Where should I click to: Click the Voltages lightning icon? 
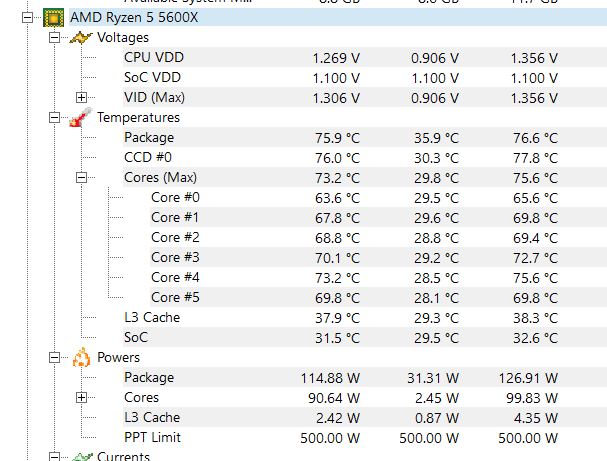coord(81,38)
